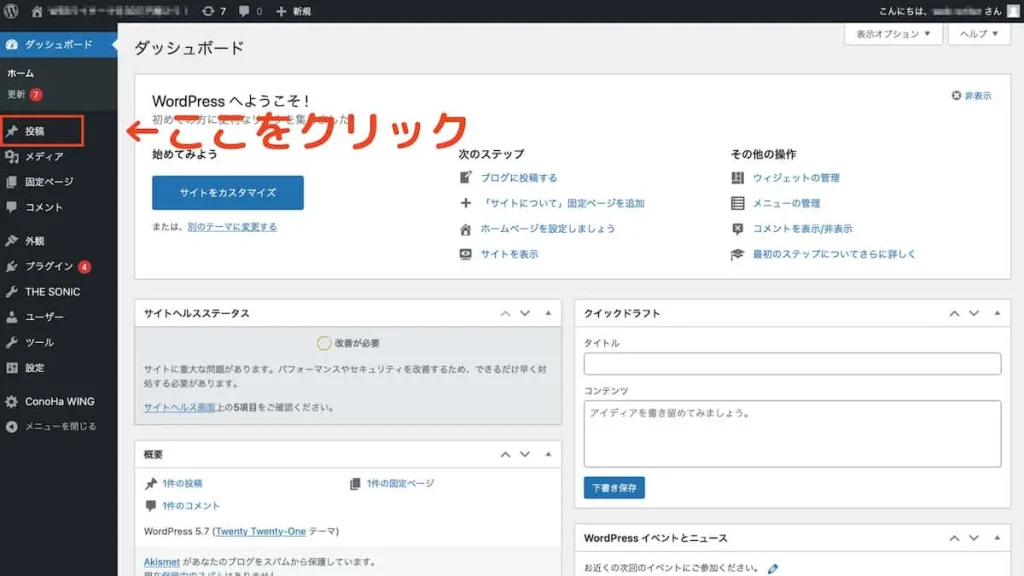
Task: Click the THE SONIC wrench icon
Action: [x=12, y=292]
